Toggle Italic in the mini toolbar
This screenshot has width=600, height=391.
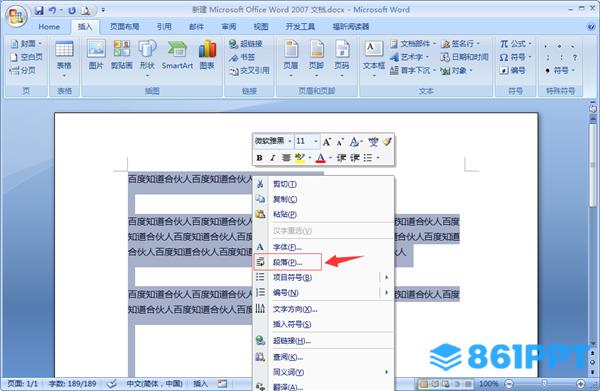pyautogui.click(x=272, y=158)
